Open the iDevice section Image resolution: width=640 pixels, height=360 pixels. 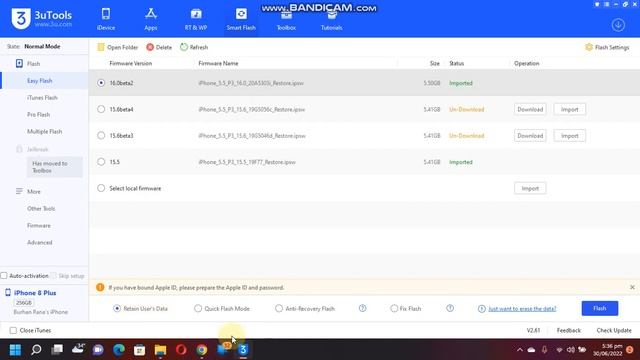tap(106, 19)
